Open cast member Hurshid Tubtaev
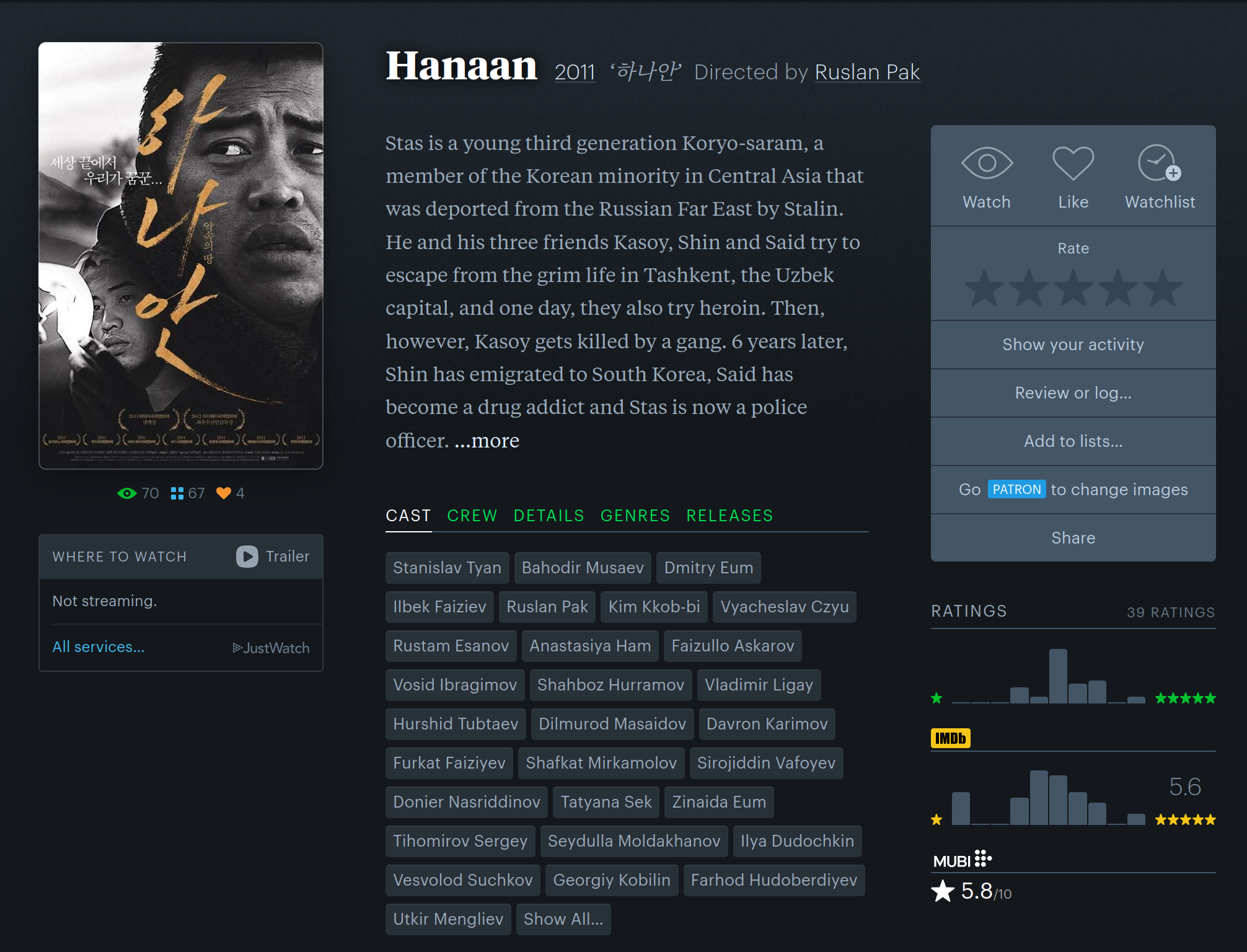This screenshot has height=952, width=1247. (456, 724)
